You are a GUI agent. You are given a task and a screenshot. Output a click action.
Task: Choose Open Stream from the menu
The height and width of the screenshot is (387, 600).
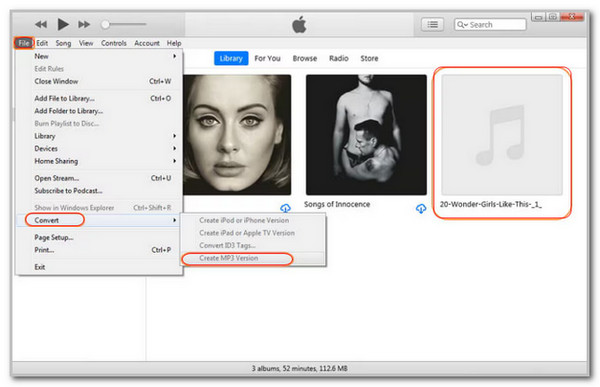coord(99,178)
